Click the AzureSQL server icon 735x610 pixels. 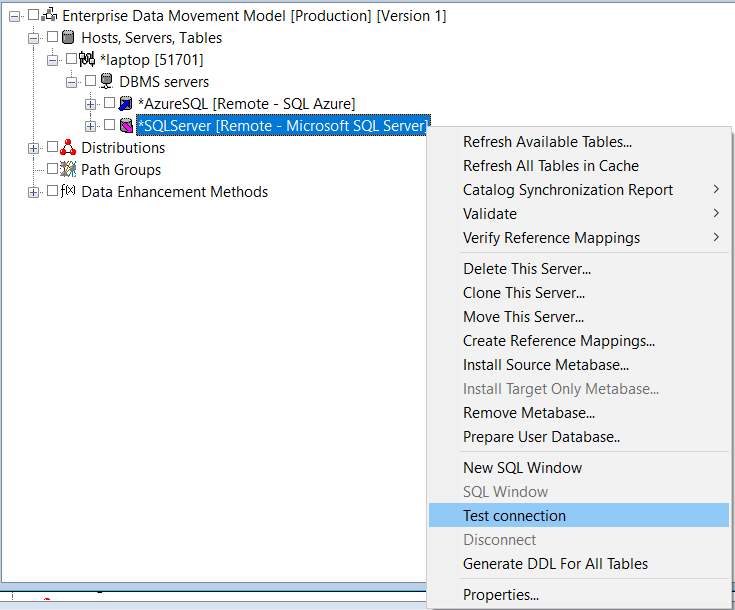[x=126, y=104]
